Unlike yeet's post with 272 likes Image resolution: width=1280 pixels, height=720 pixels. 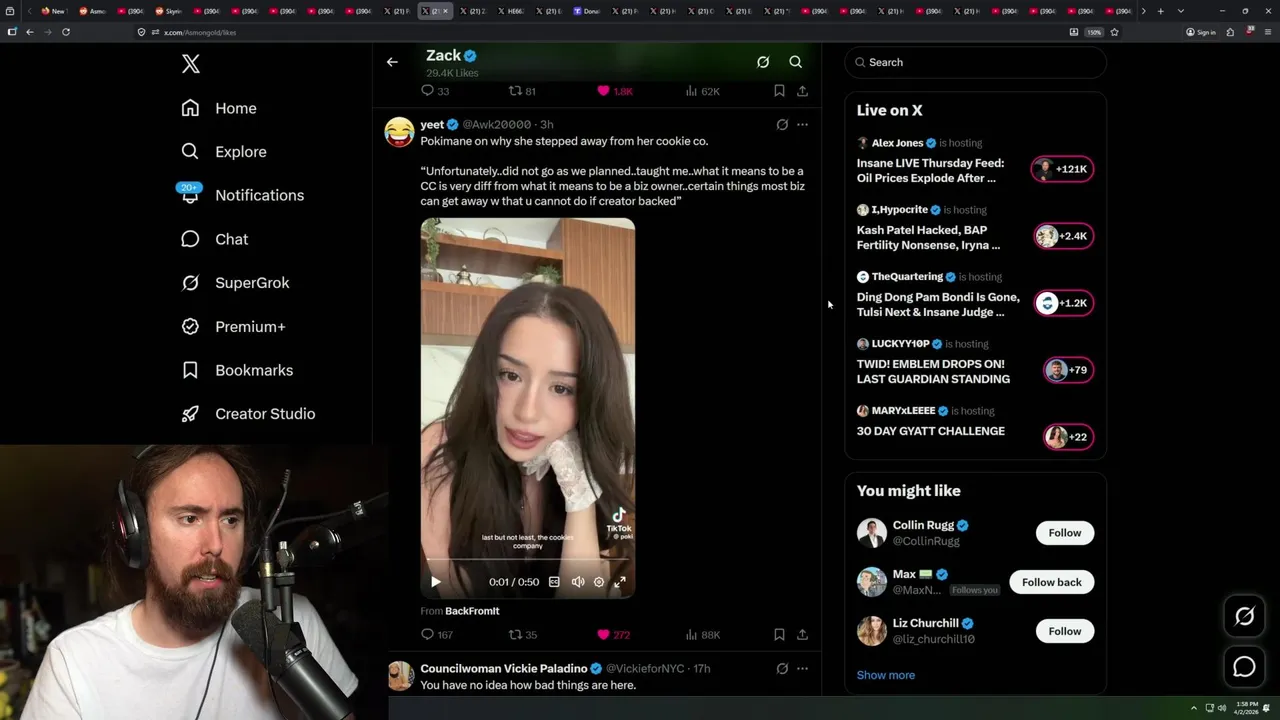(613, 635)
